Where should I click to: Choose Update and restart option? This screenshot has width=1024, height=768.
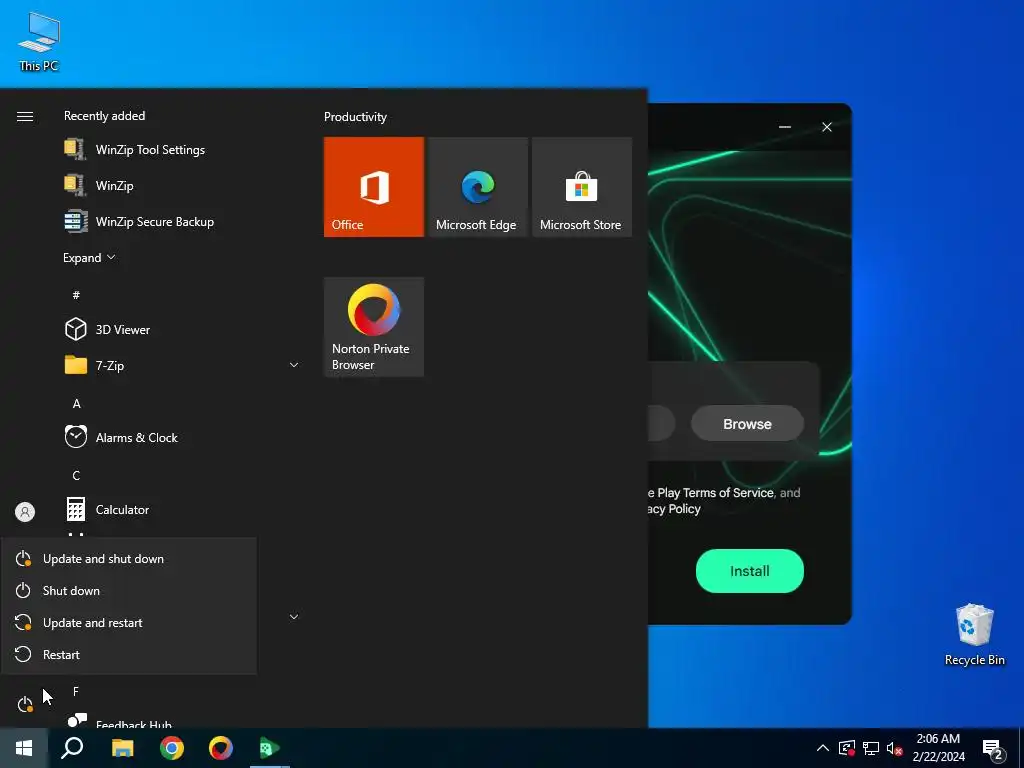(129, 622)
